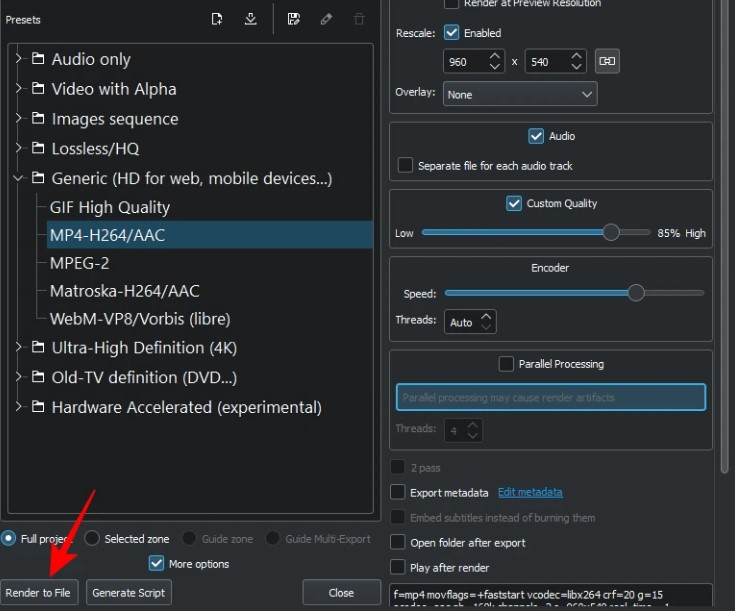This screenshot has width=735, height=611.
Task: Expand Hardware Accelerated category
Action: click(x=18, y=407)
